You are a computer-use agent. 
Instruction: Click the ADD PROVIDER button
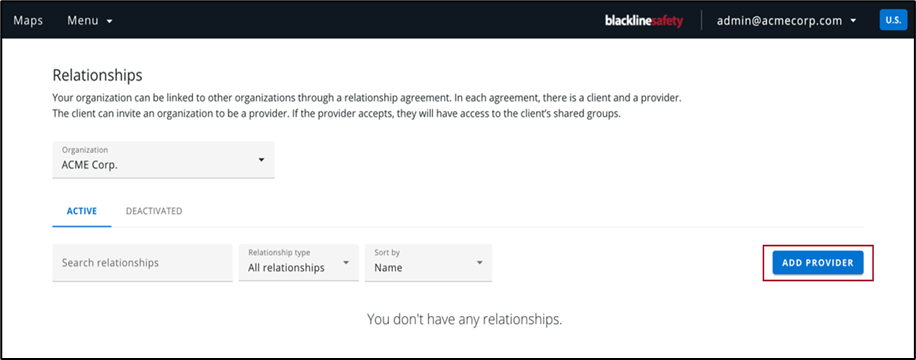pos(818,263)
